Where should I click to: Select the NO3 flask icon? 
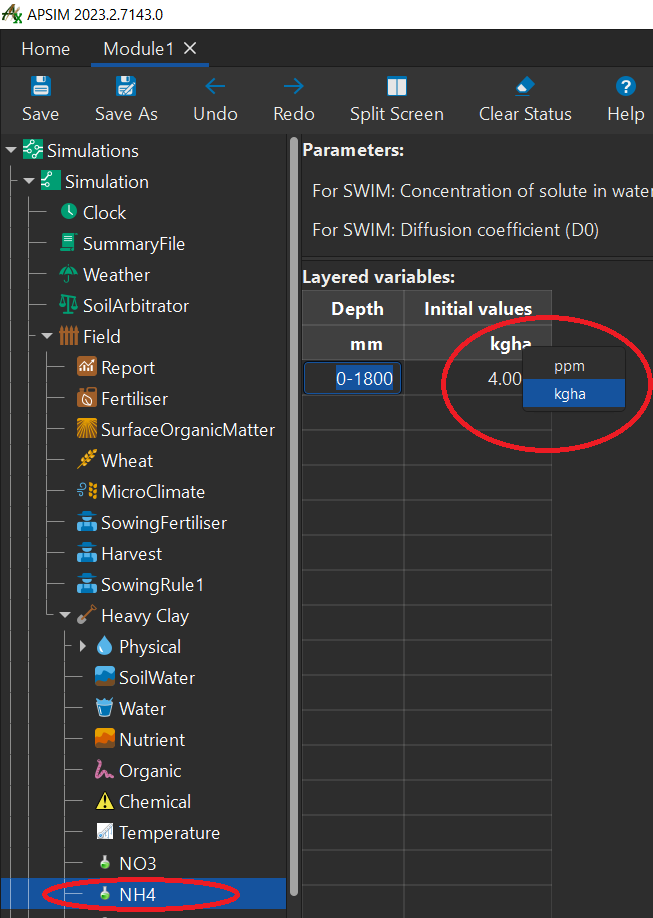point(105,862)
